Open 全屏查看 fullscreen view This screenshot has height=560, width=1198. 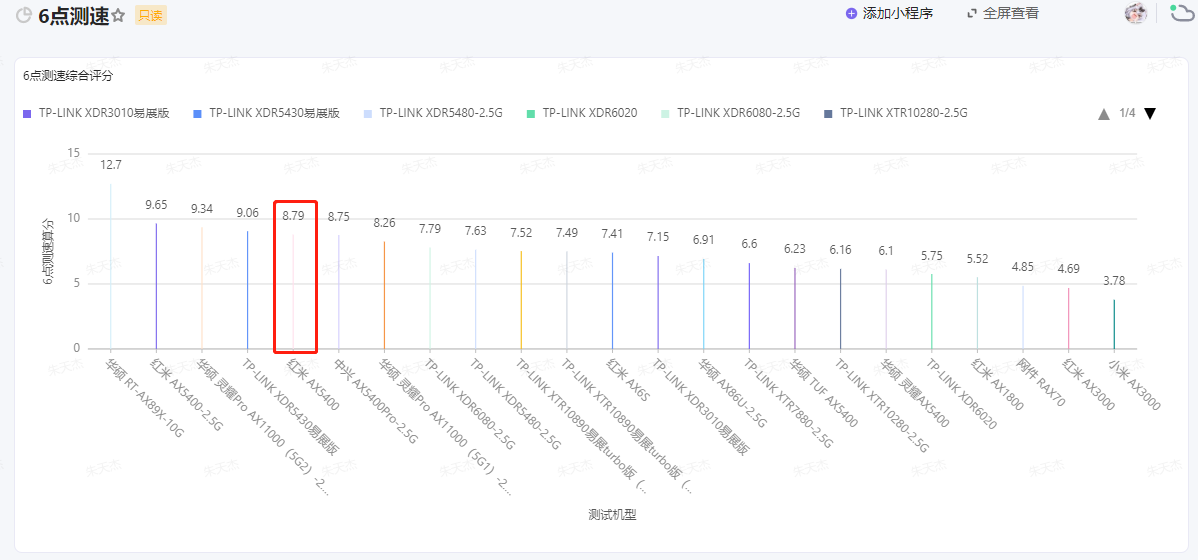tap(1011, 13)
